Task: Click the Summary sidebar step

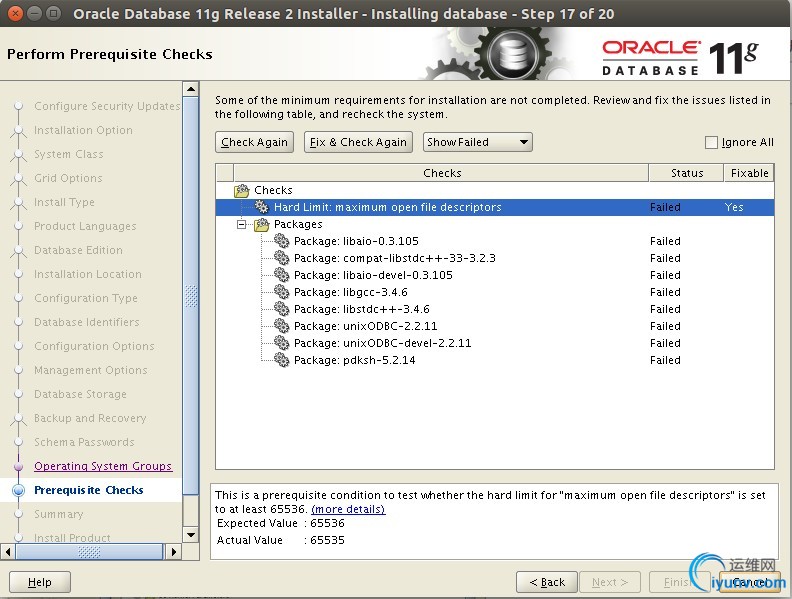Action: click(59, 515)
